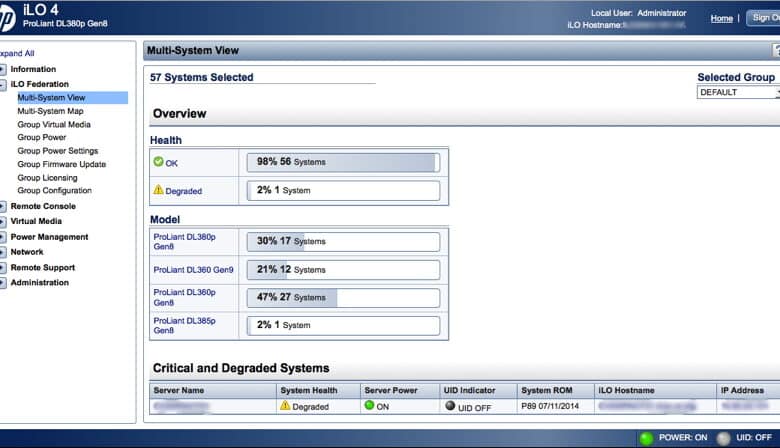Open Group Licensing page

click(x=47, y=178)
